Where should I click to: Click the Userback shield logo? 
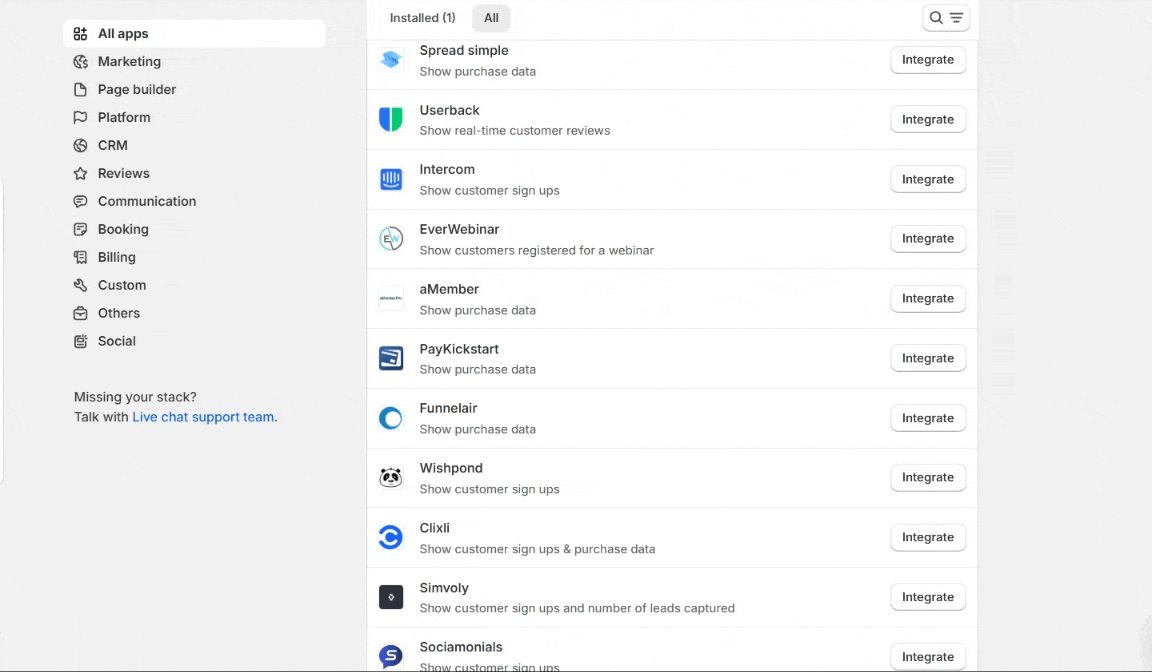tap(391, 119)
